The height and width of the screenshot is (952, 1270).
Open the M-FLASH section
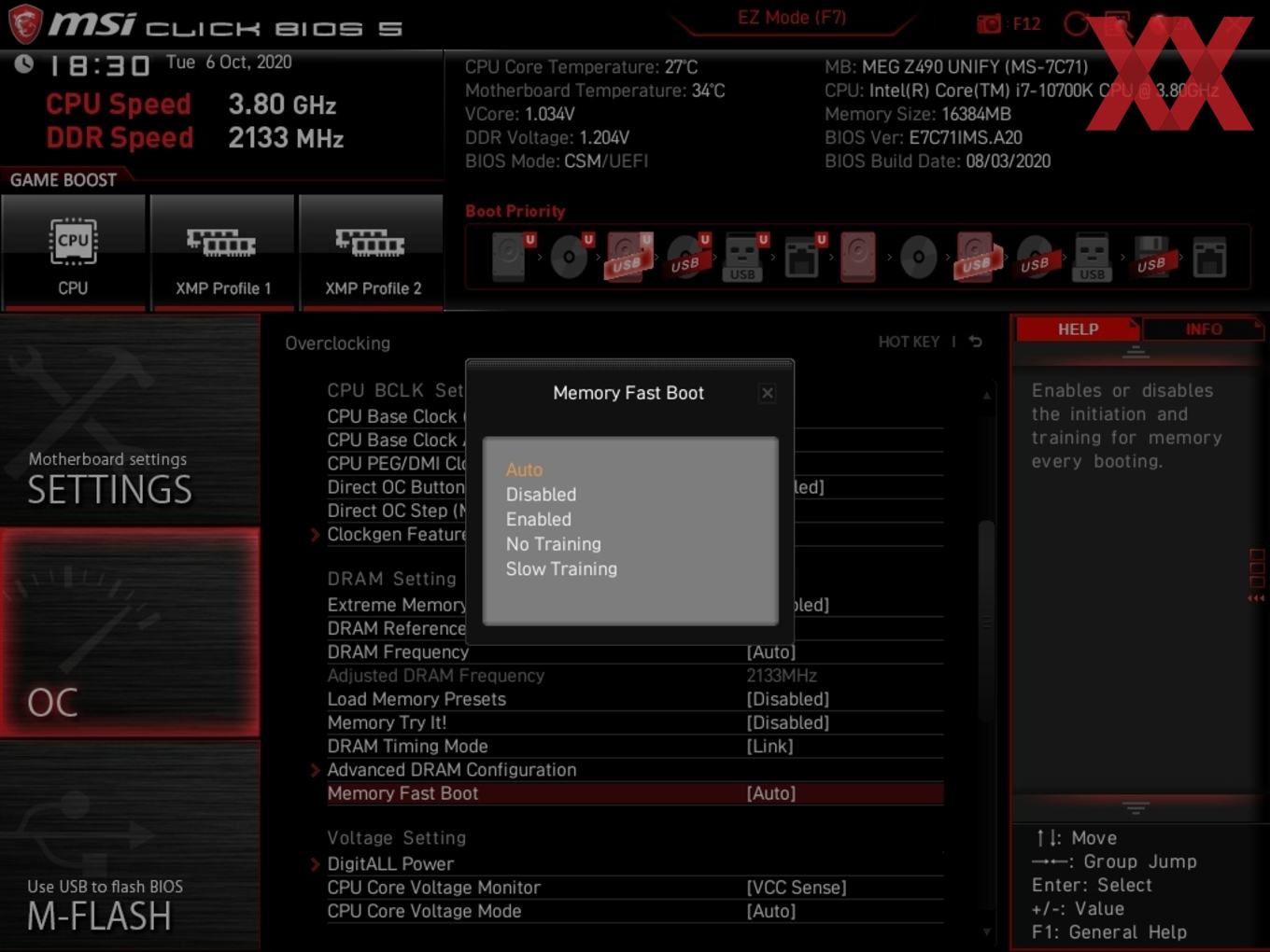pyautogui.click(x=130, y=846)
